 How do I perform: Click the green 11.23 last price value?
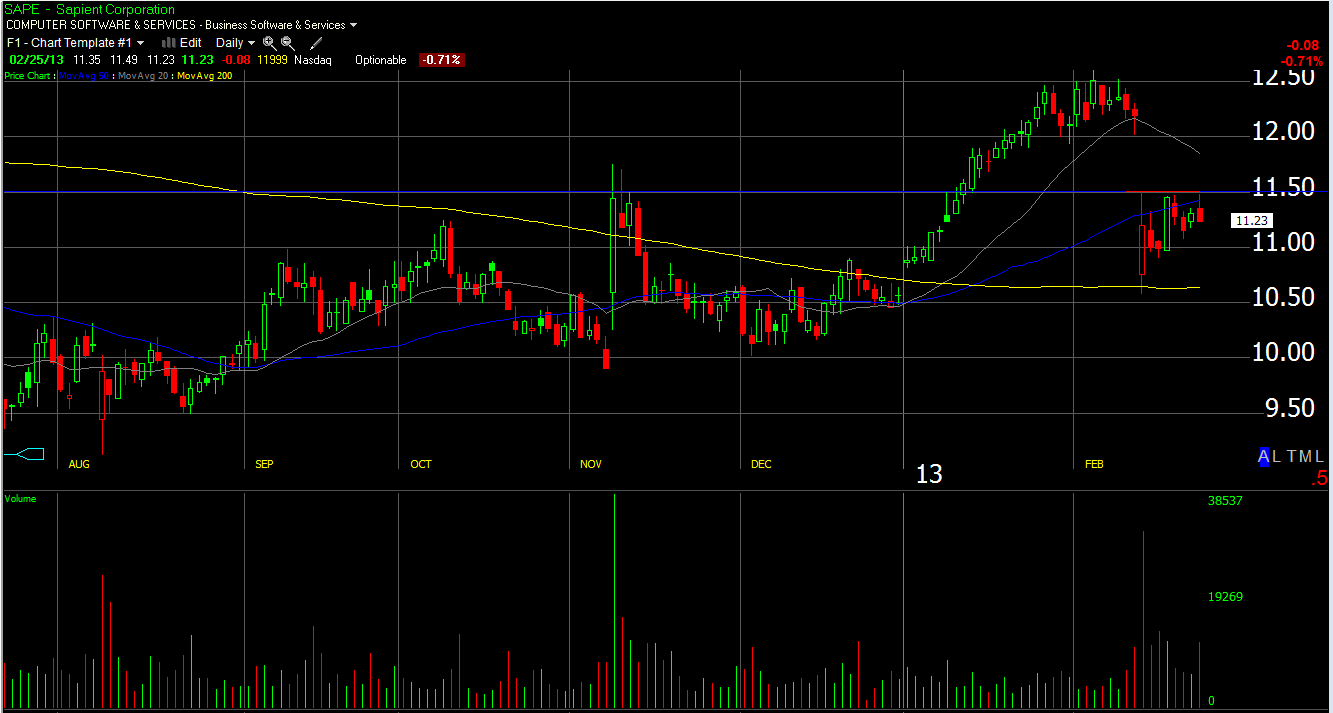pyautogui.click(x=198, y=60)
